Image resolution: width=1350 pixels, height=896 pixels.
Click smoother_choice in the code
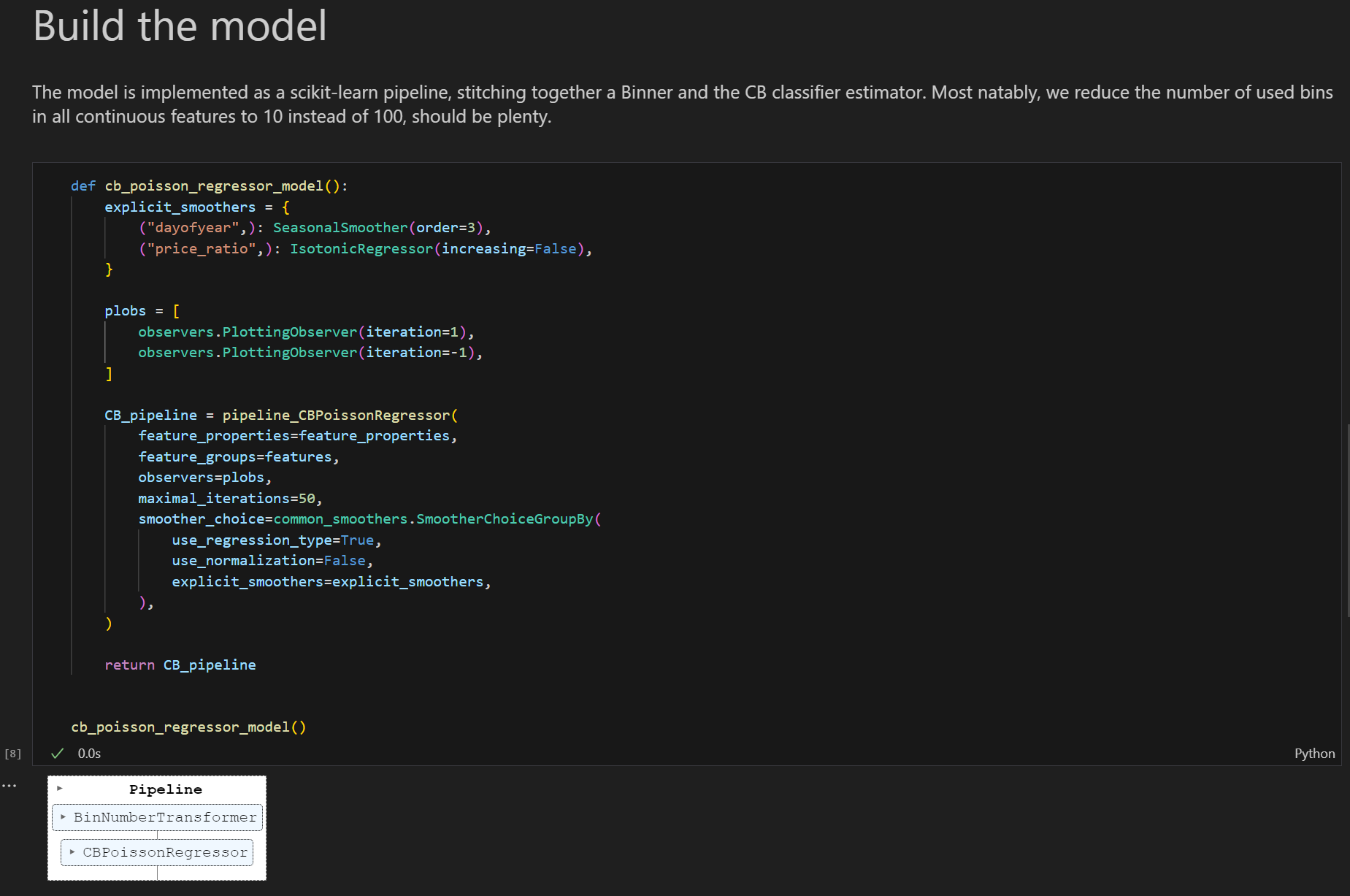[202, 519]
